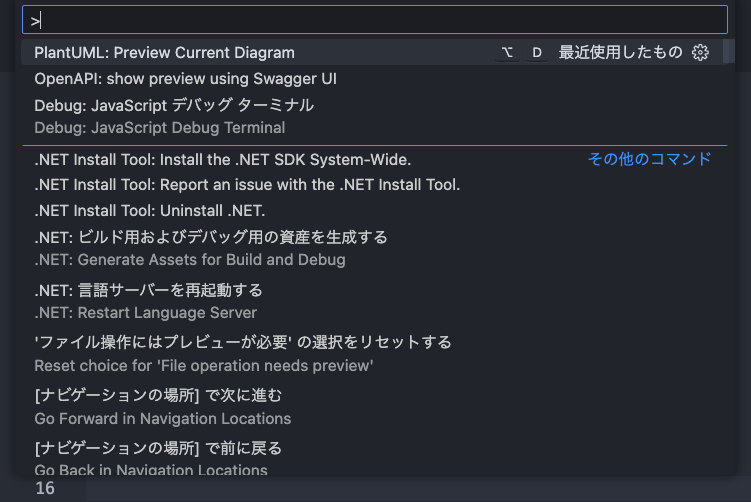The width and height of the screenshot is (751, 502).
Task: Select OpenAPI: show preview using Swagger UI
Action: point(375,79)
